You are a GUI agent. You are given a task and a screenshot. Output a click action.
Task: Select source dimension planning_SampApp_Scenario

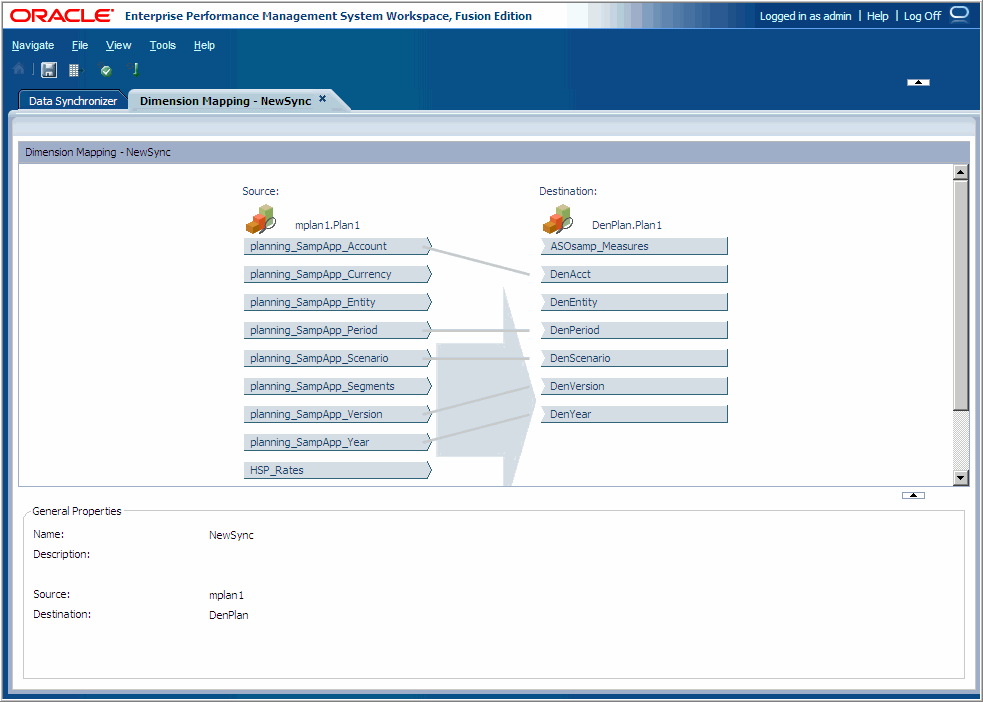click(337, 358)
